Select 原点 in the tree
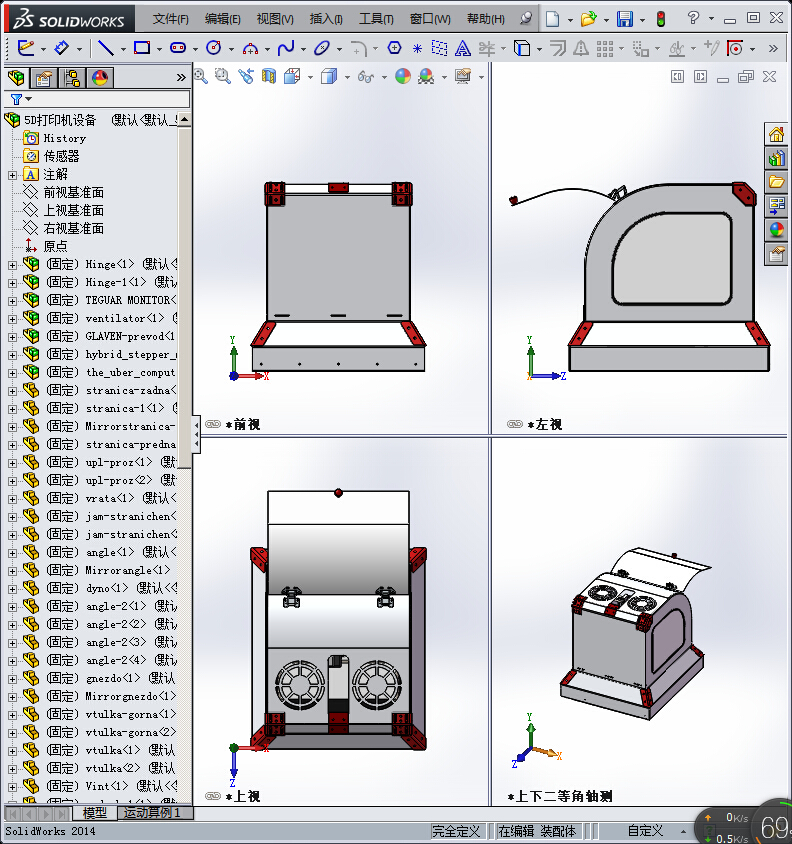 point(55,247)
